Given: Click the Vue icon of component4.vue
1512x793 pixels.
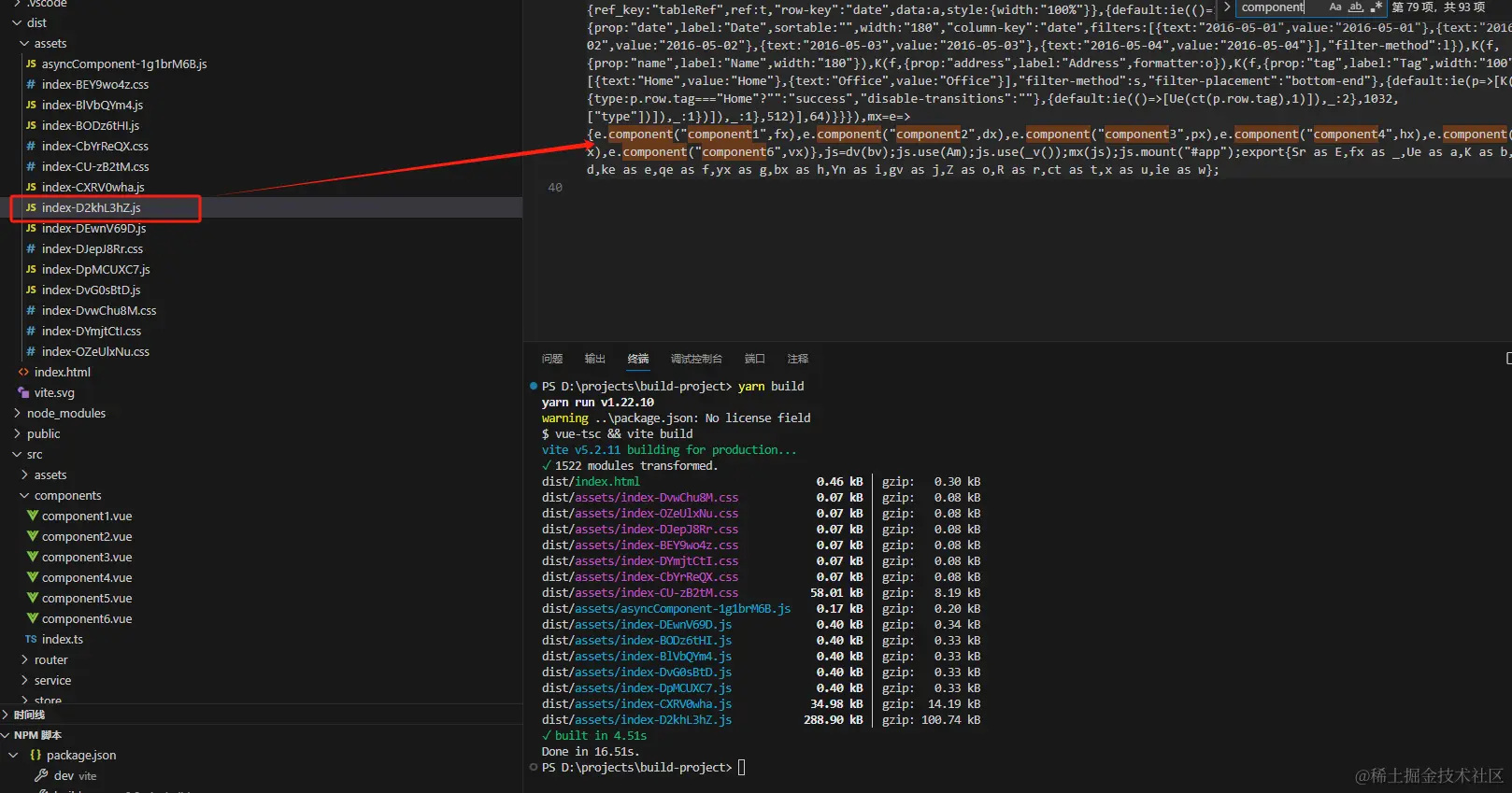Looking at the screenshot, I should (x=33, y=577).
